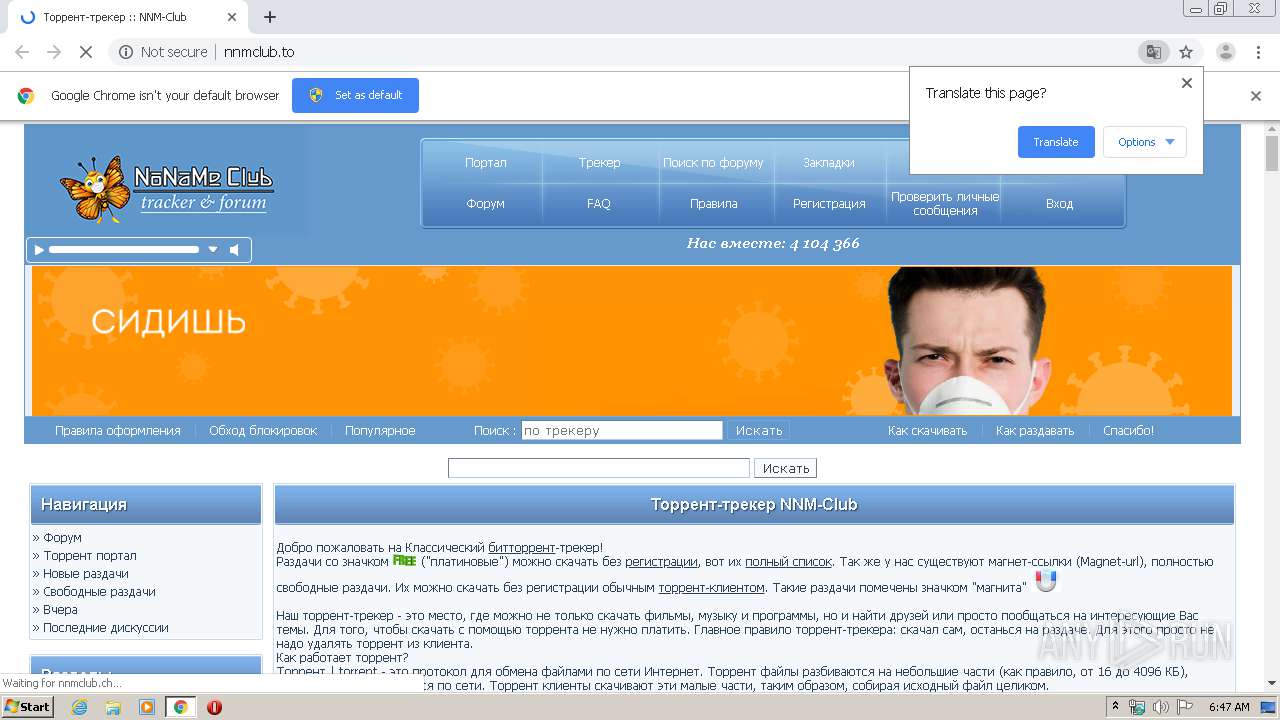Follow the полный список link

coord(788,562)
